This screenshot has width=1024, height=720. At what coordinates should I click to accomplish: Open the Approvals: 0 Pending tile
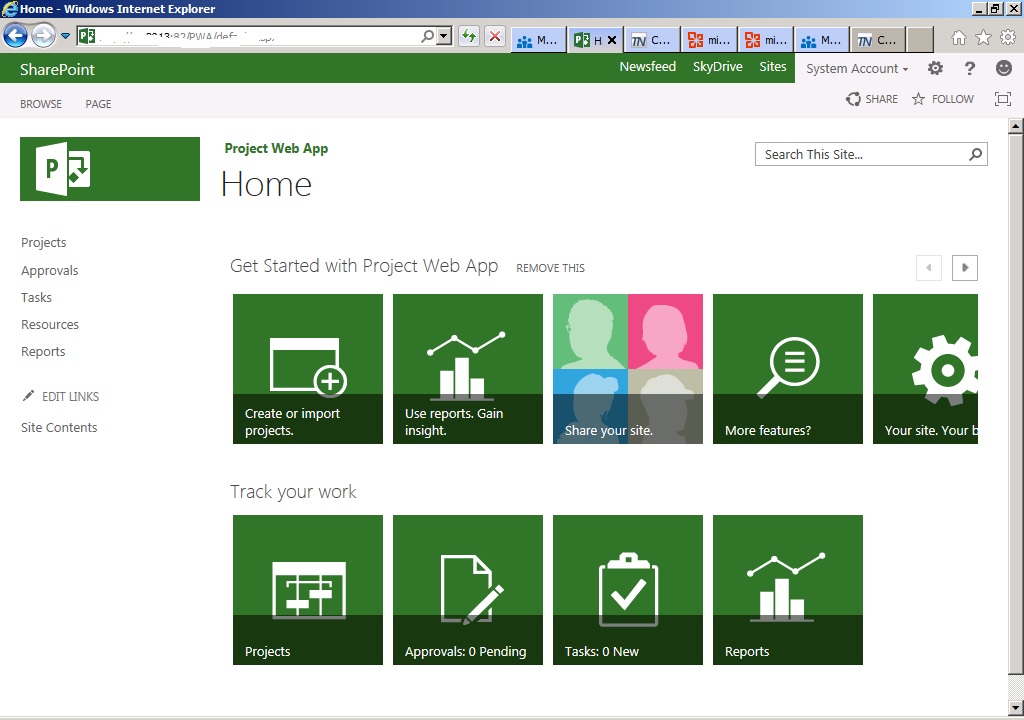(468, 590)
